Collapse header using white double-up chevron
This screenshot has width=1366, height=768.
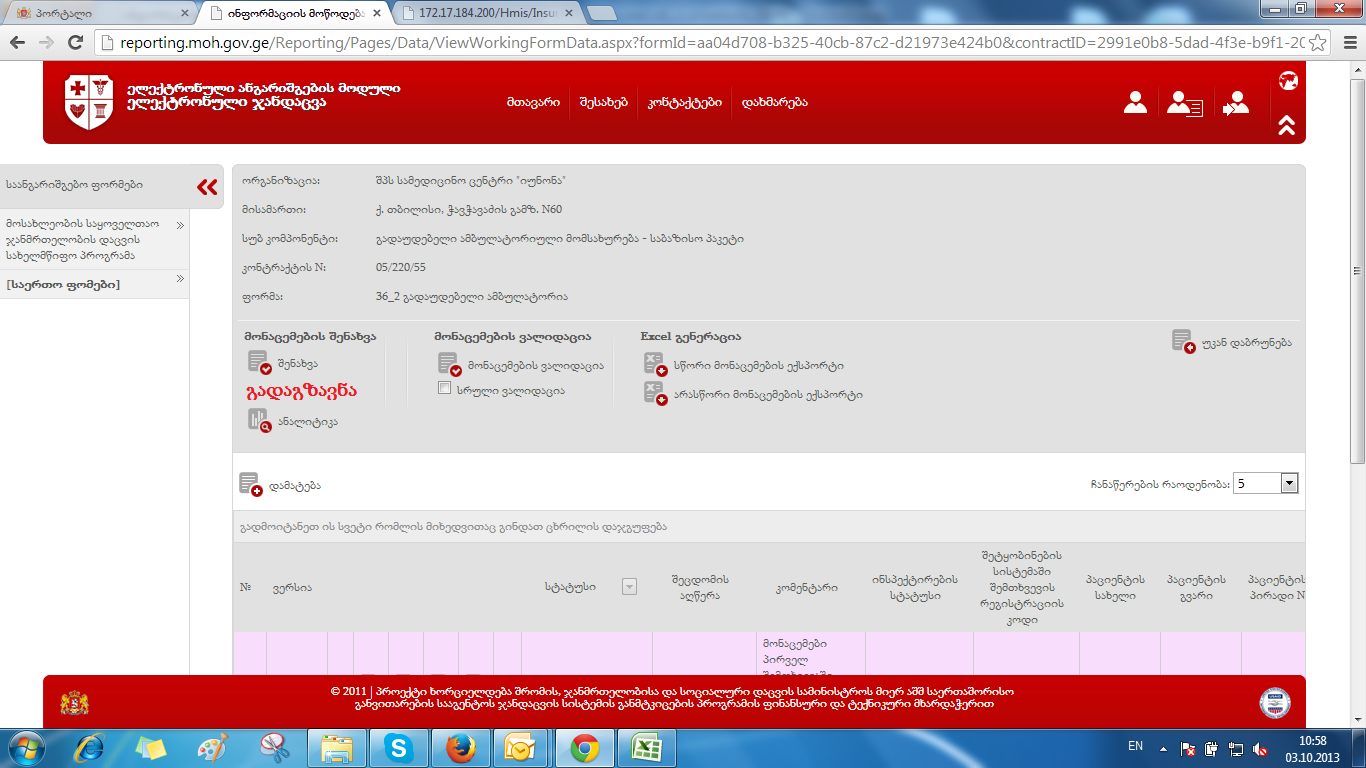click(1287, 125)
